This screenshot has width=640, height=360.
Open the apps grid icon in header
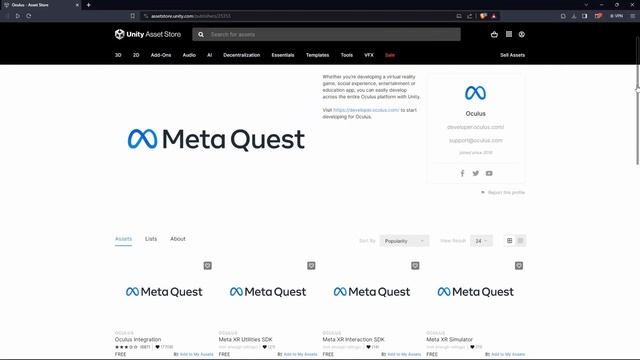509,34
